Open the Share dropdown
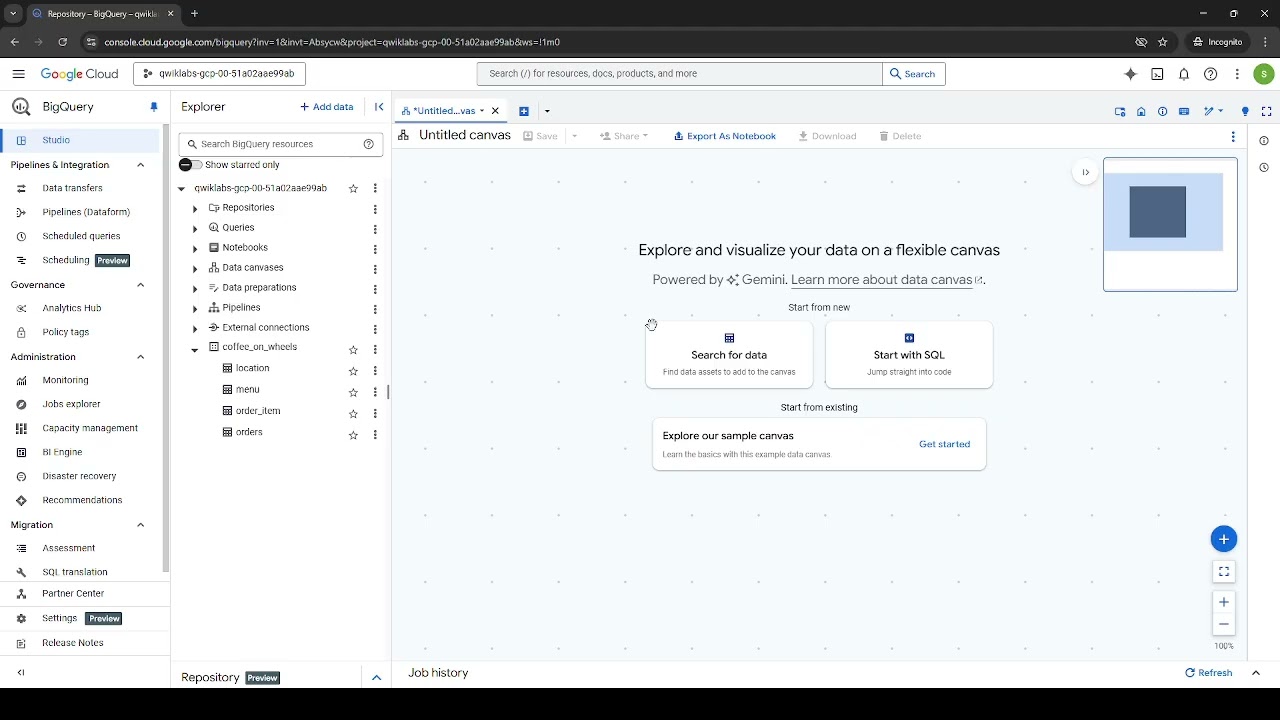The width and height of the screenshot is (1280, 720). (624, 136)
